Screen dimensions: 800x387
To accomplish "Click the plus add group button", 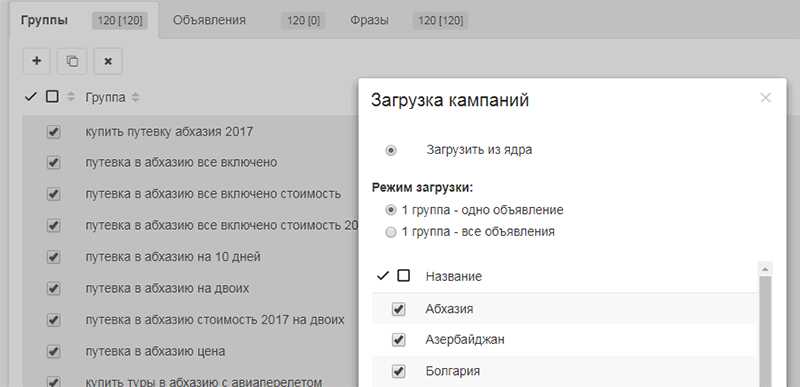I will coord(37,61).
